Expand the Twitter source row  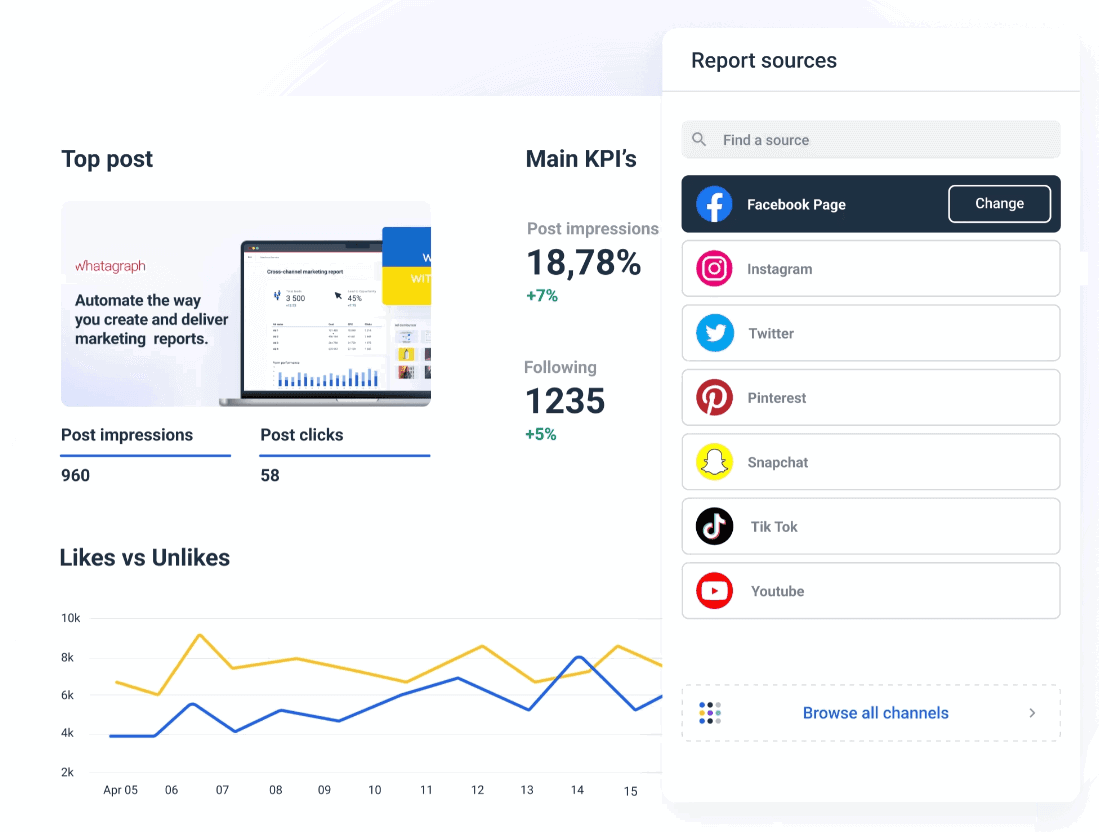tap(870, 333)
